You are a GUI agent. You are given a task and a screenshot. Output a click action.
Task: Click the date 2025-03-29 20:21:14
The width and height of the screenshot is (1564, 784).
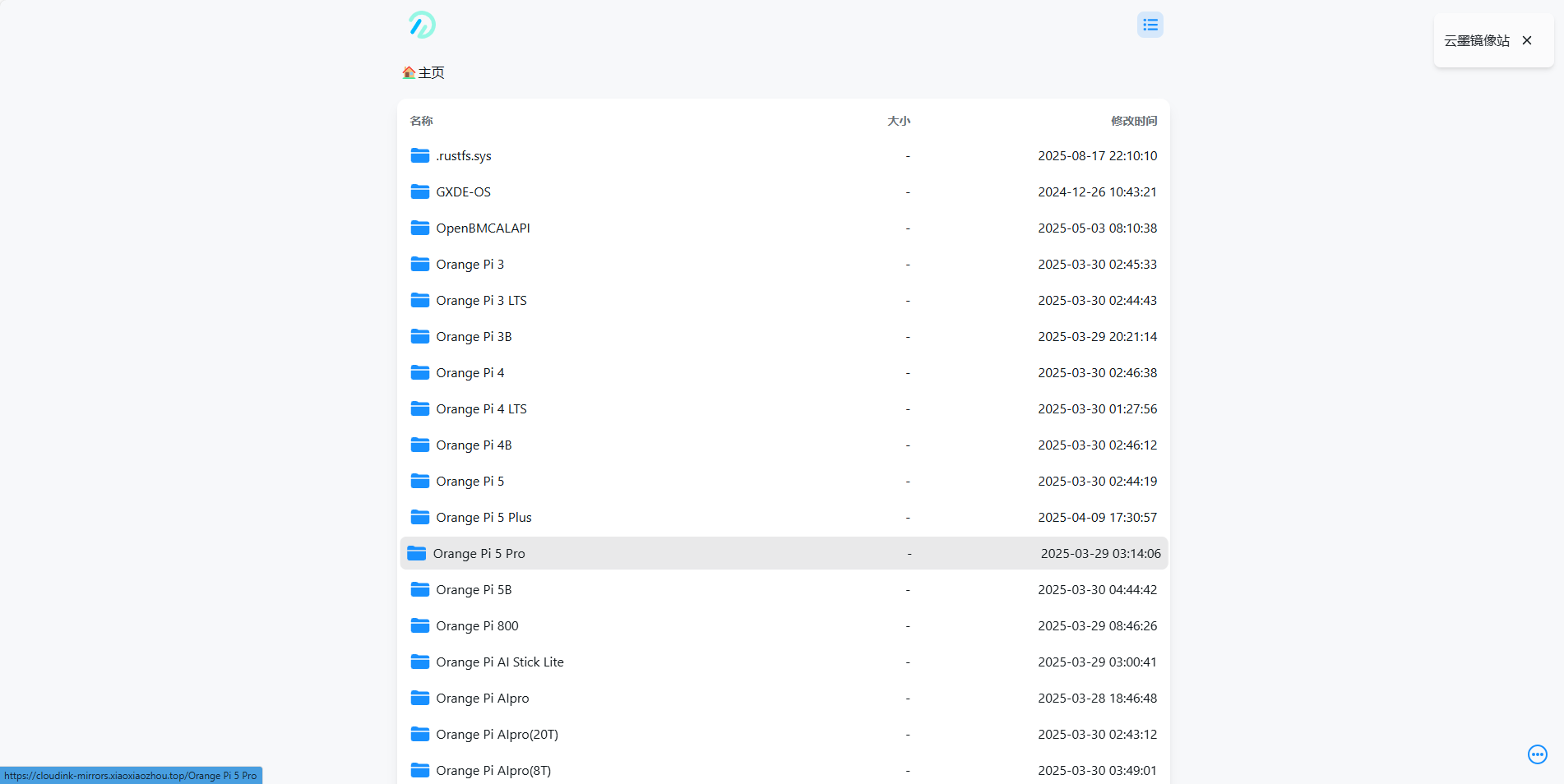(x=1097, y=337)
